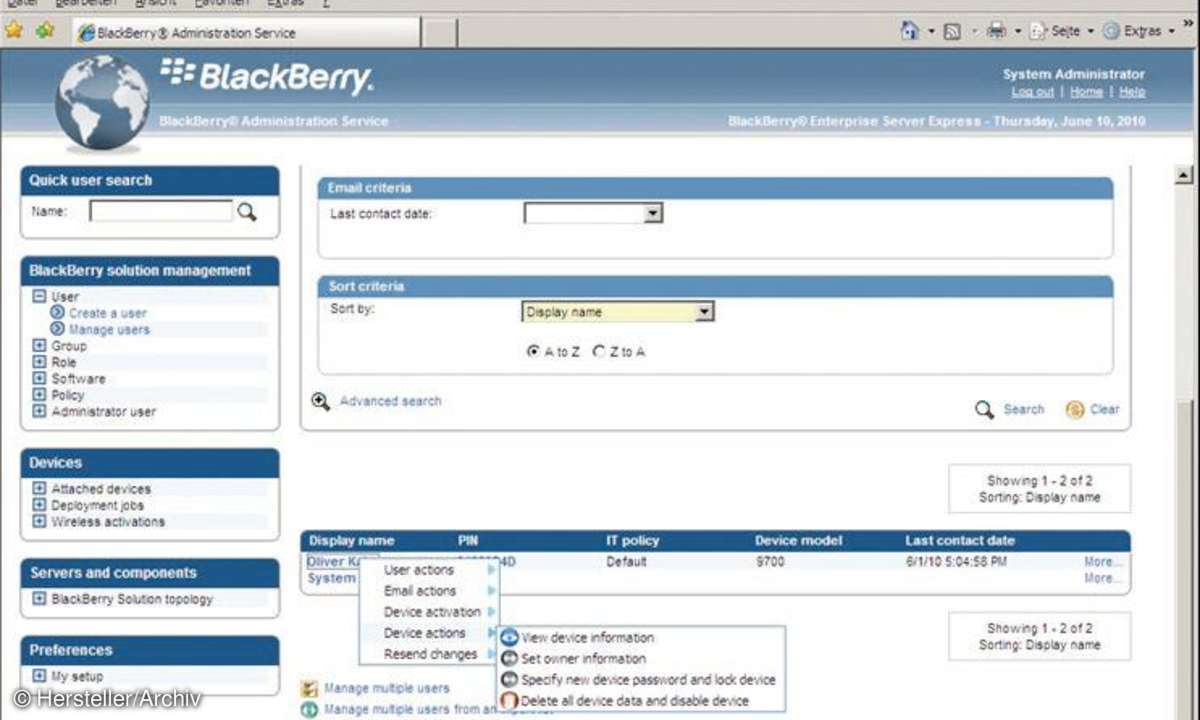The height and width of the screenshot is (720, 1200).
Task: Click the Clear icon
Action: click(1075, 409)
